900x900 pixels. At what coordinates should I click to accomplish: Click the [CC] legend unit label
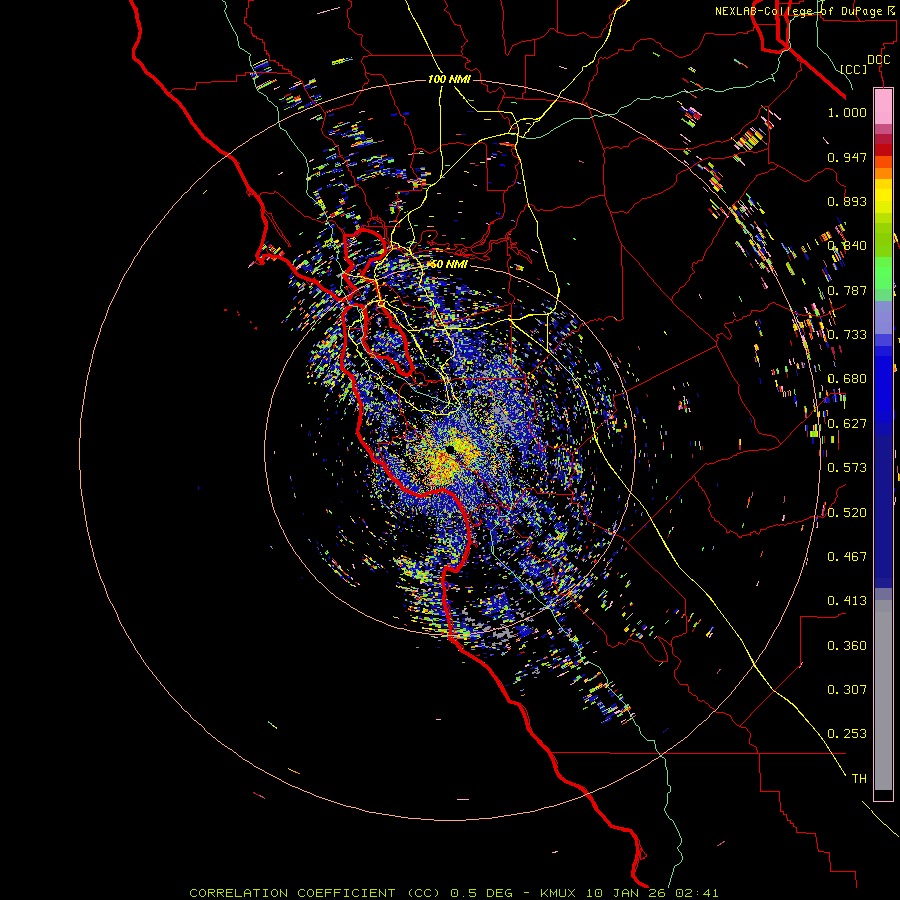[854, 69]
